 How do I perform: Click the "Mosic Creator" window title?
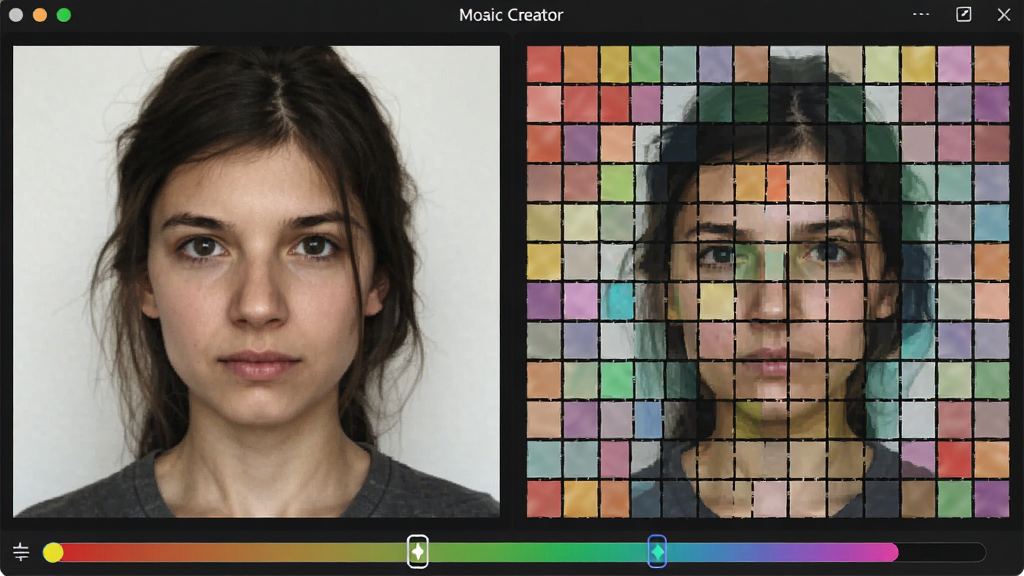tap(511, 15)
